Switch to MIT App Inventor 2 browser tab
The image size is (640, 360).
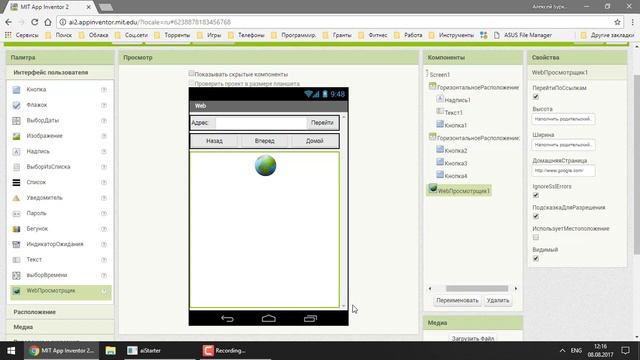tap(49, 7)
